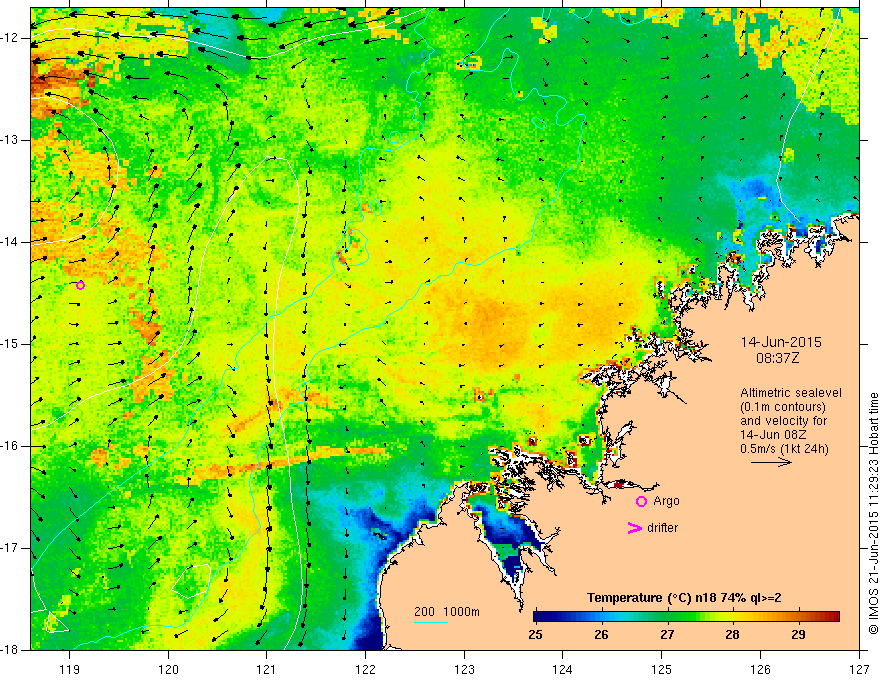
Task: Click the '0.5m/s (1kt 24h)' label
Action: click(x=784, y=449)
